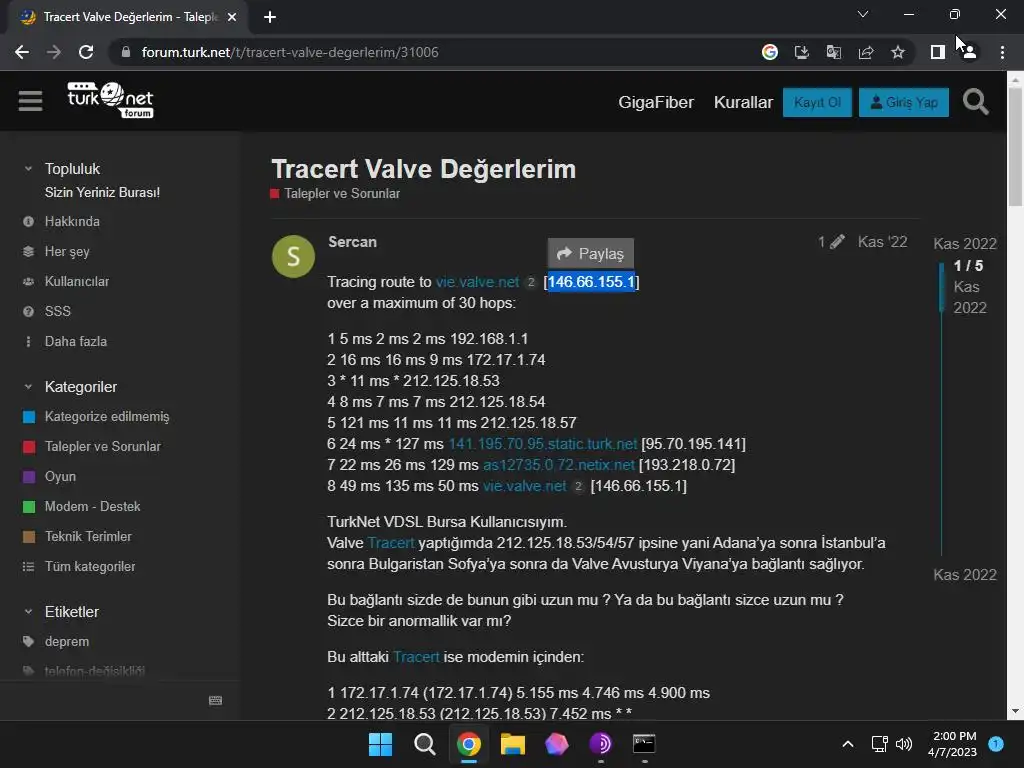Click the edit pencil icon on Sercan's post

pyautogui.click(x=837, y=242)
